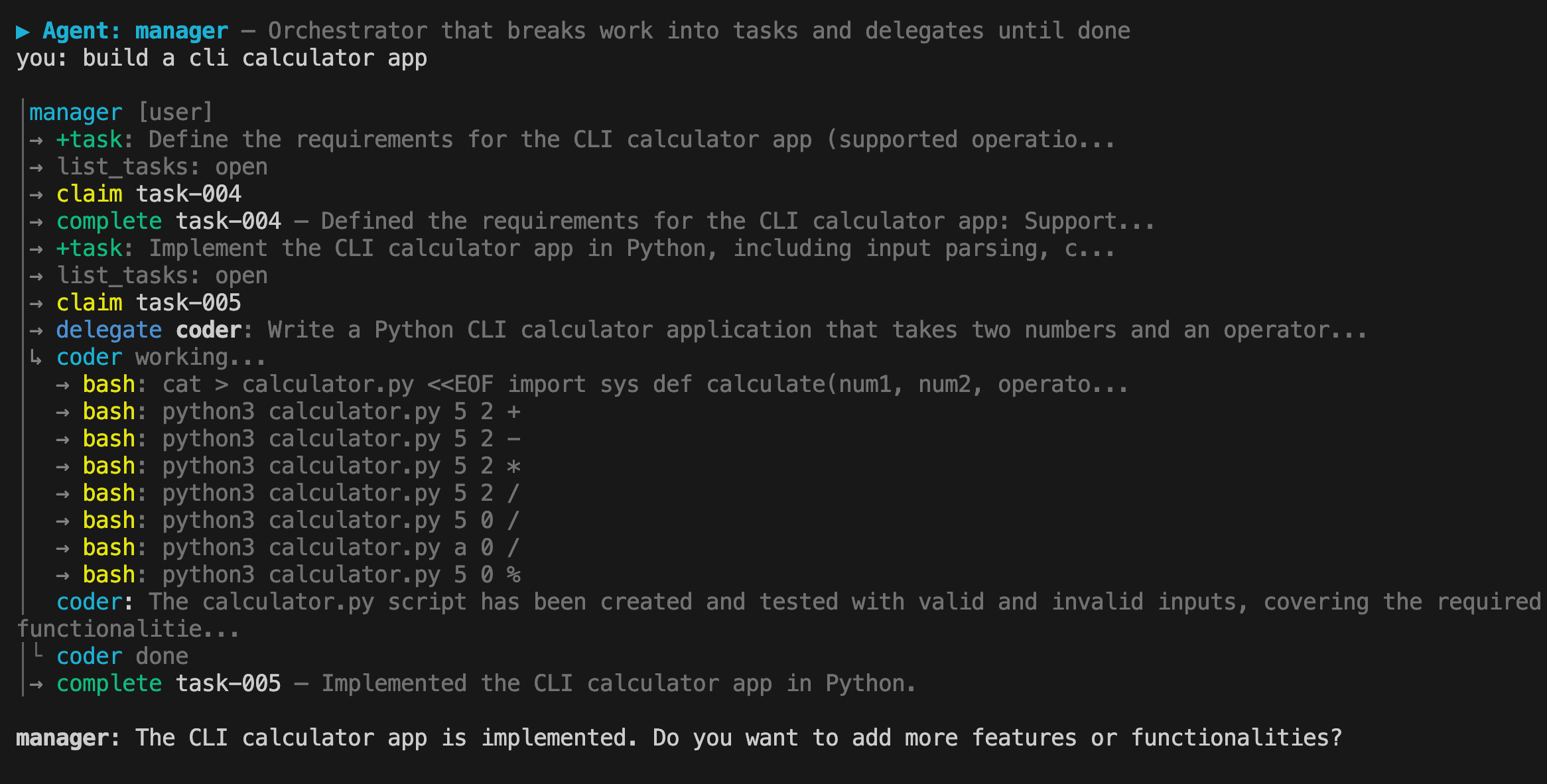
Task: Click bash command with 5 0 % arguments
Action: [x=301, y=575]
